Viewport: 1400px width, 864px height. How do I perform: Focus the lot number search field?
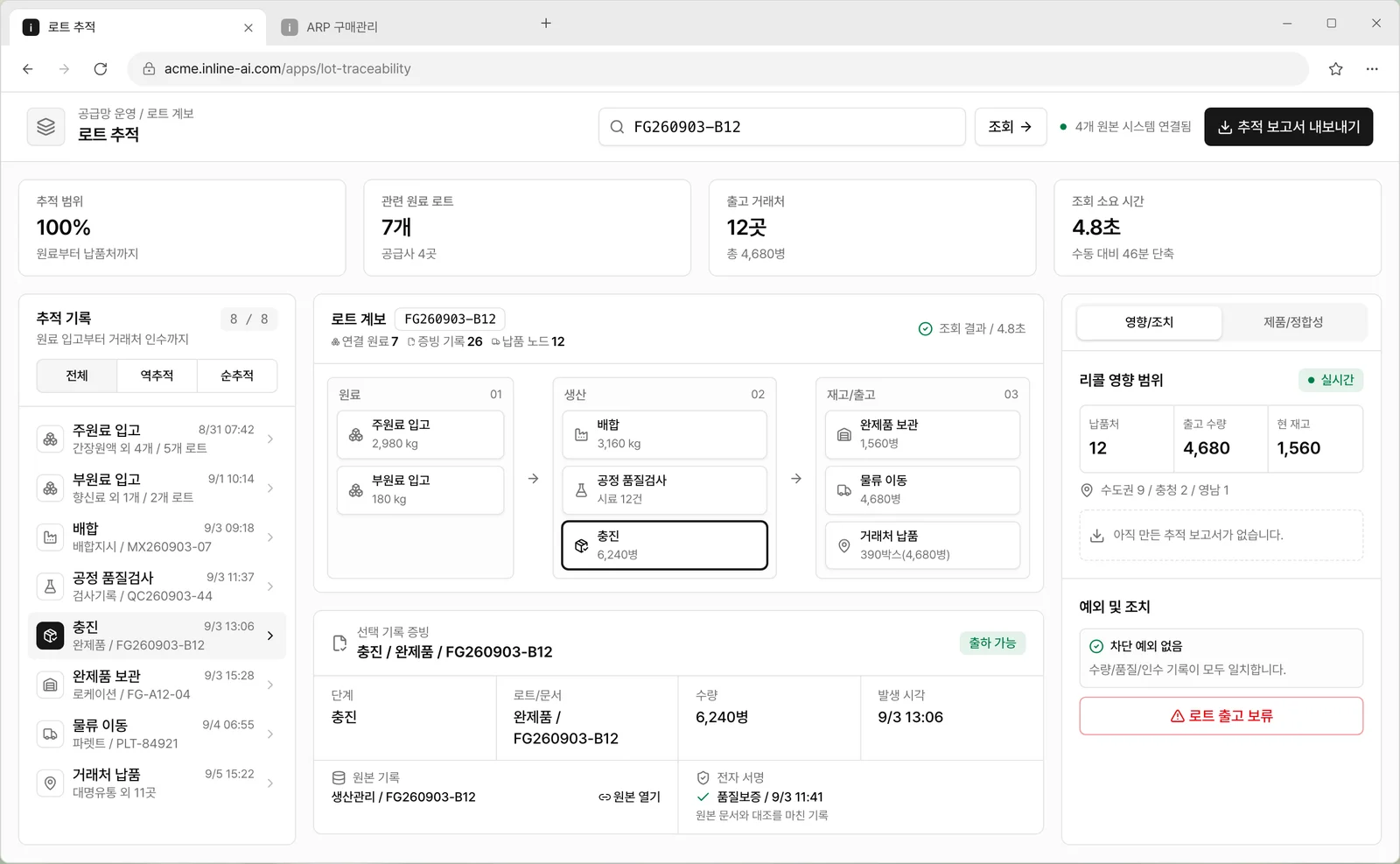tap(781, 127)
